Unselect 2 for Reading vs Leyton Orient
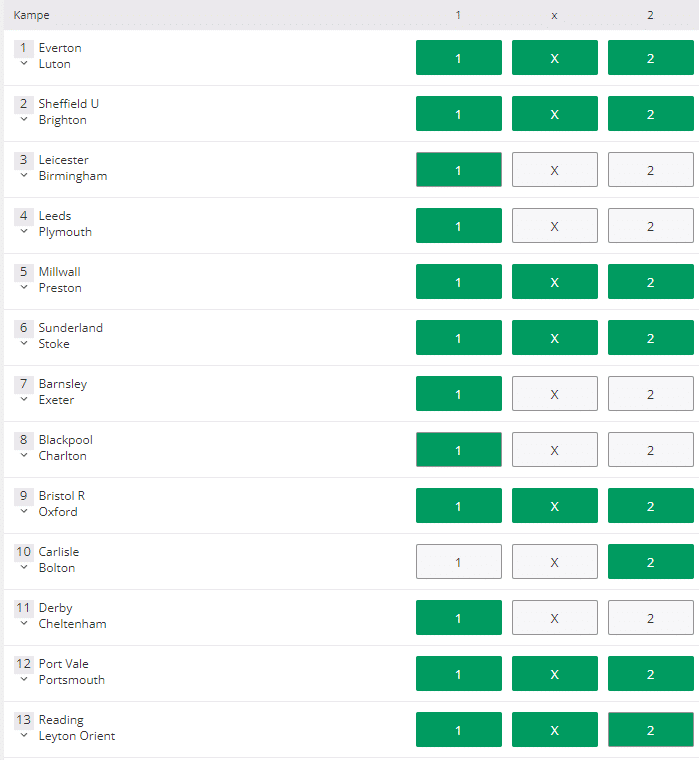Viewport: 699px width, 760px height. (x=651, y=729)
